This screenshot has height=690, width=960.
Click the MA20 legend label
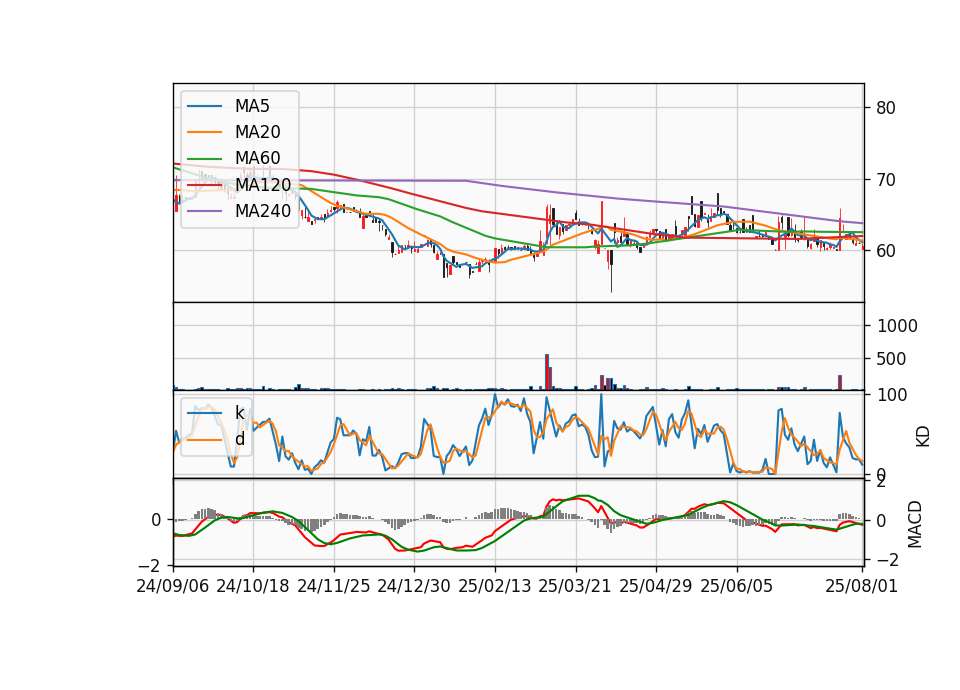tap(258, 132)
